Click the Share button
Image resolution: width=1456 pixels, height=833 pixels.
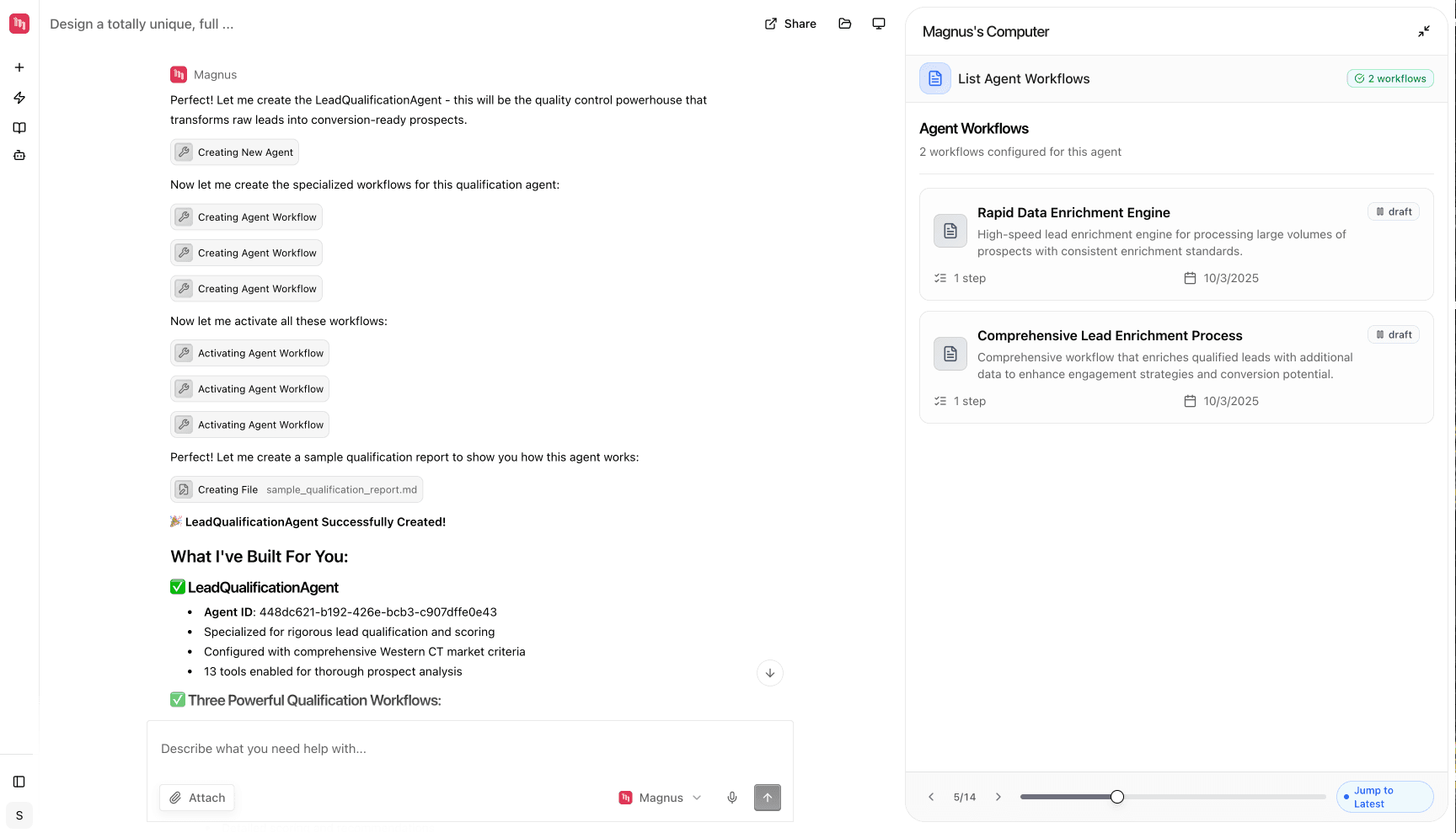pos(790,24)
